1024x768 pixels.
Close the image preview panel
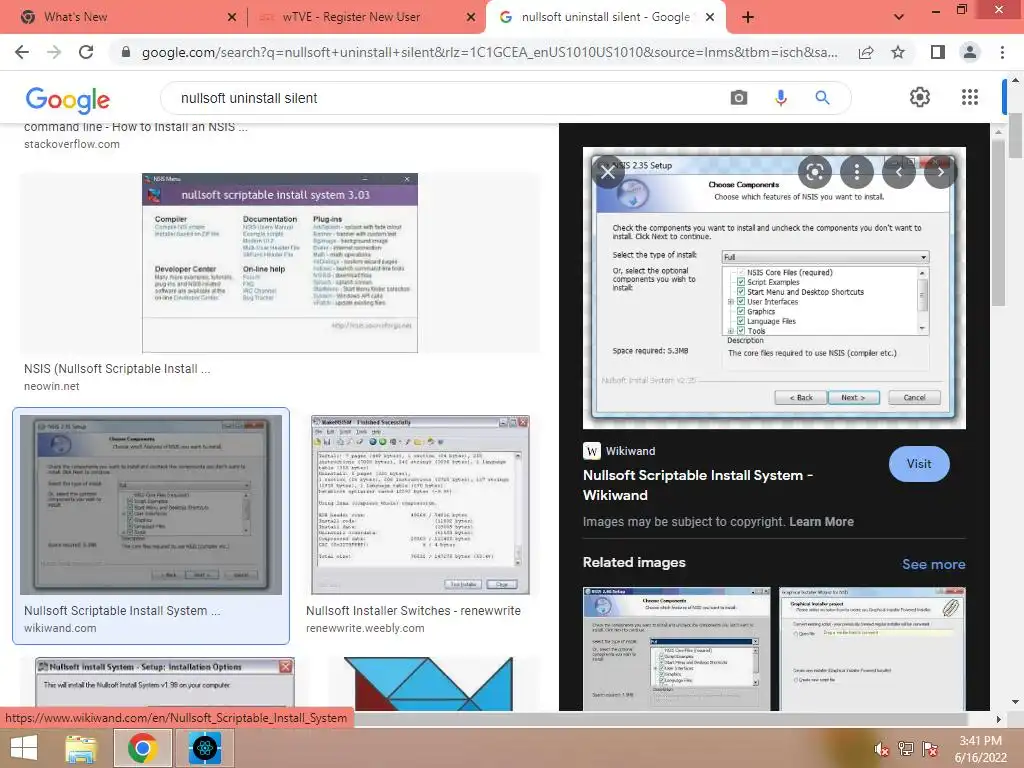point(608,172)
